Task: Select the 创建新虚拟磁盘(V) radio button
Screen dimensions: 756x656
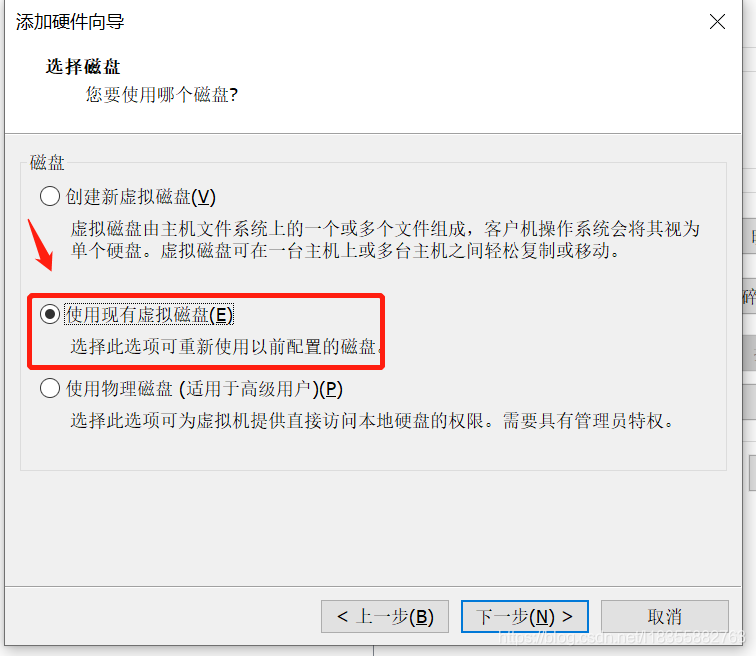Action: click(x=50, y=197)
